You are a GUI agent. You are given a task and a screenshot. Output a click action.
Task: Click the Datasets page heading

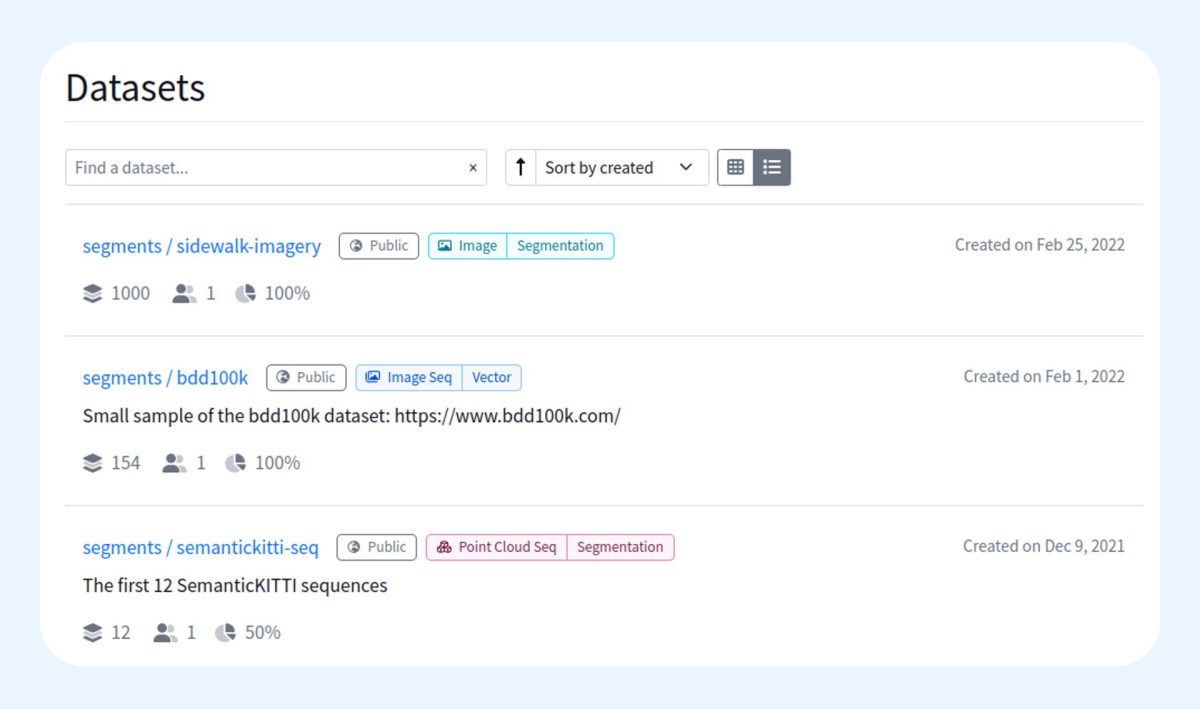(136, 88)
